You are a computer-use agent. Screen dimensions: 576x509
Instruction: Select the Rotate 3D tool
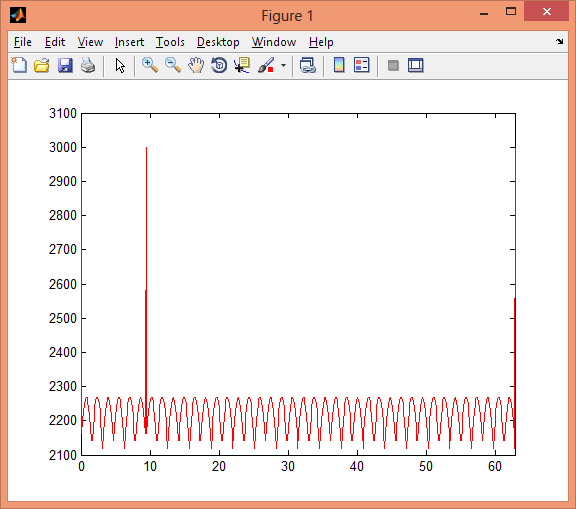tap(219, 65)
